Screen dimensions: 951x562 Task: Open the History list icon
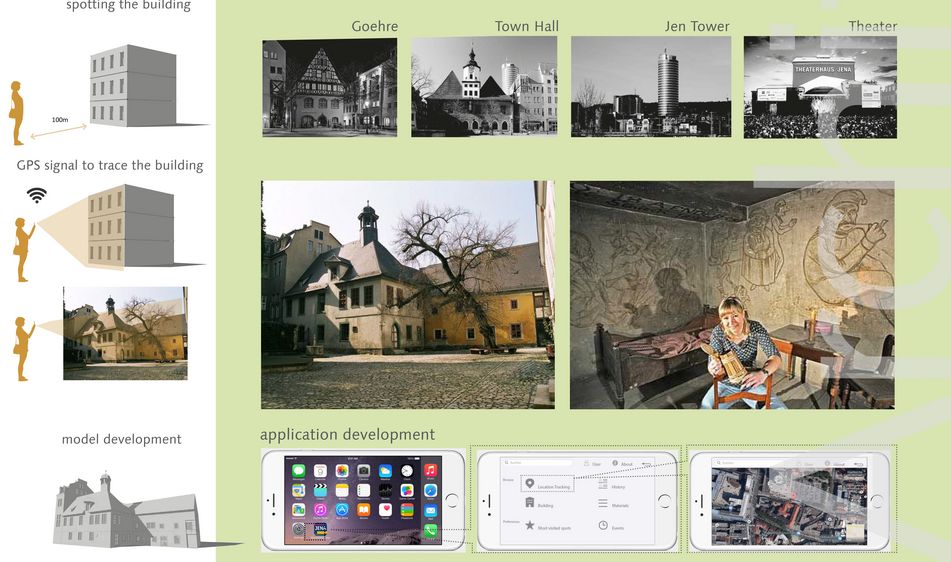(x=603, y=485)
